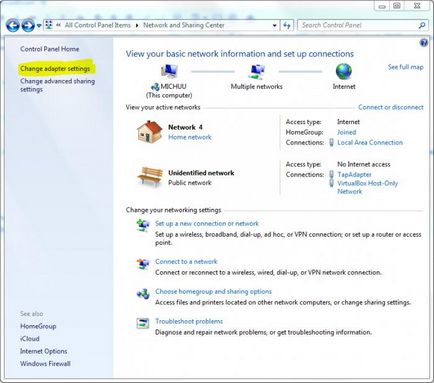
Task: Click the Local Area Connection plug icon
Action: coord(331,143)
